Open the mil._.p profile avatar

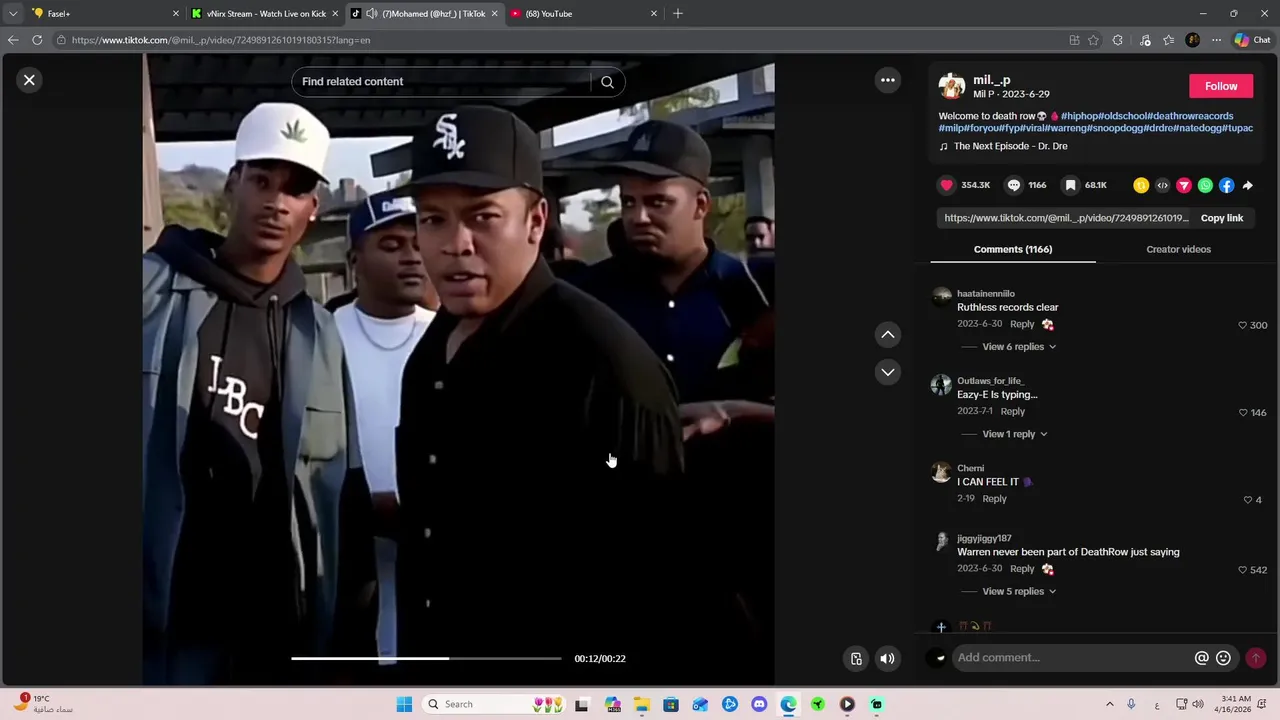(952, 86)
